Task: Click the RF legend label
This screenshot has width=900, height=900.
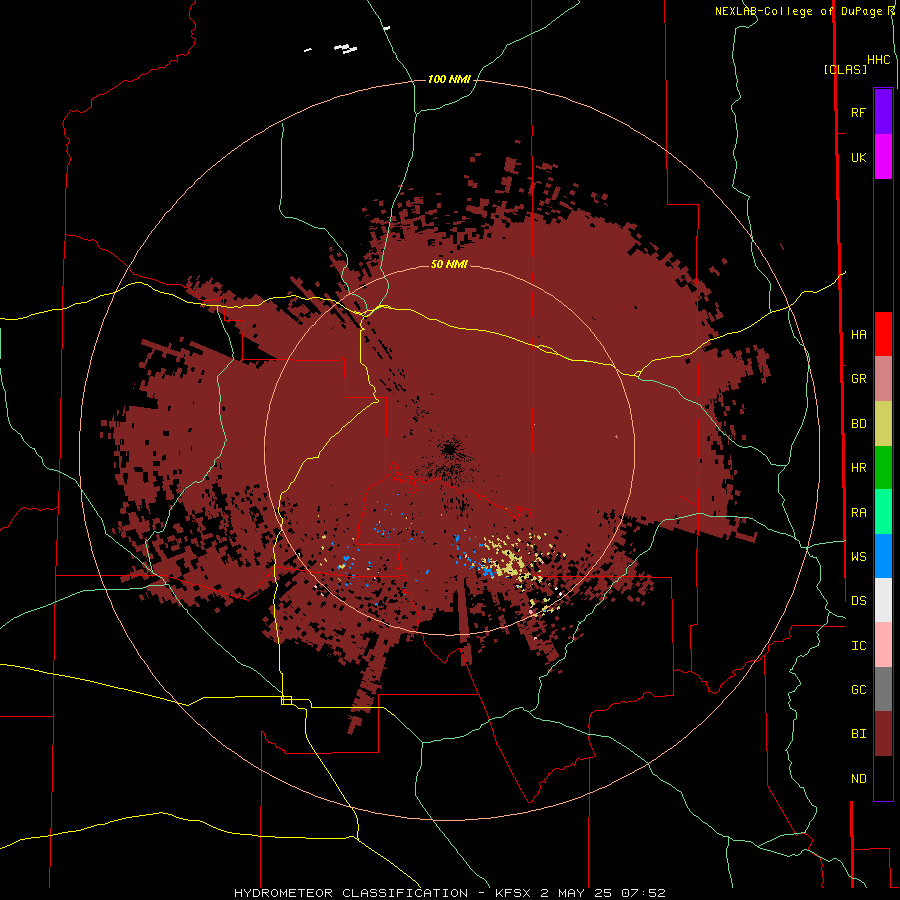Action: point(858,112)
